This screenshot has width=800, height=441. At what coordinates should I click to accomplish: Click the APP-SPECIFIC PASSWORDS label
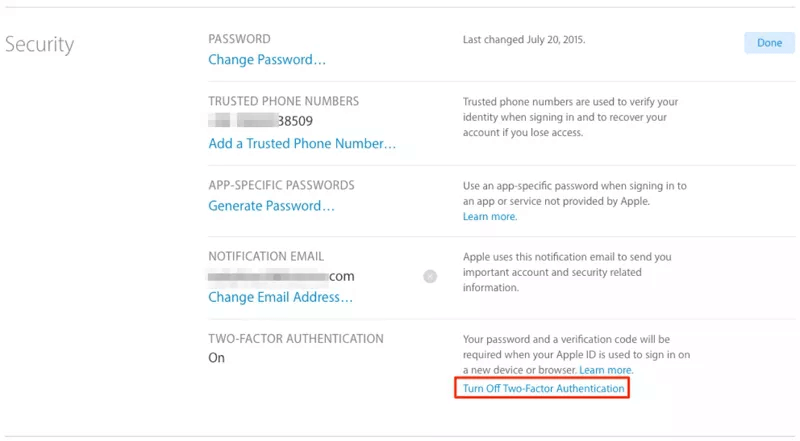[x=281, y=185]
